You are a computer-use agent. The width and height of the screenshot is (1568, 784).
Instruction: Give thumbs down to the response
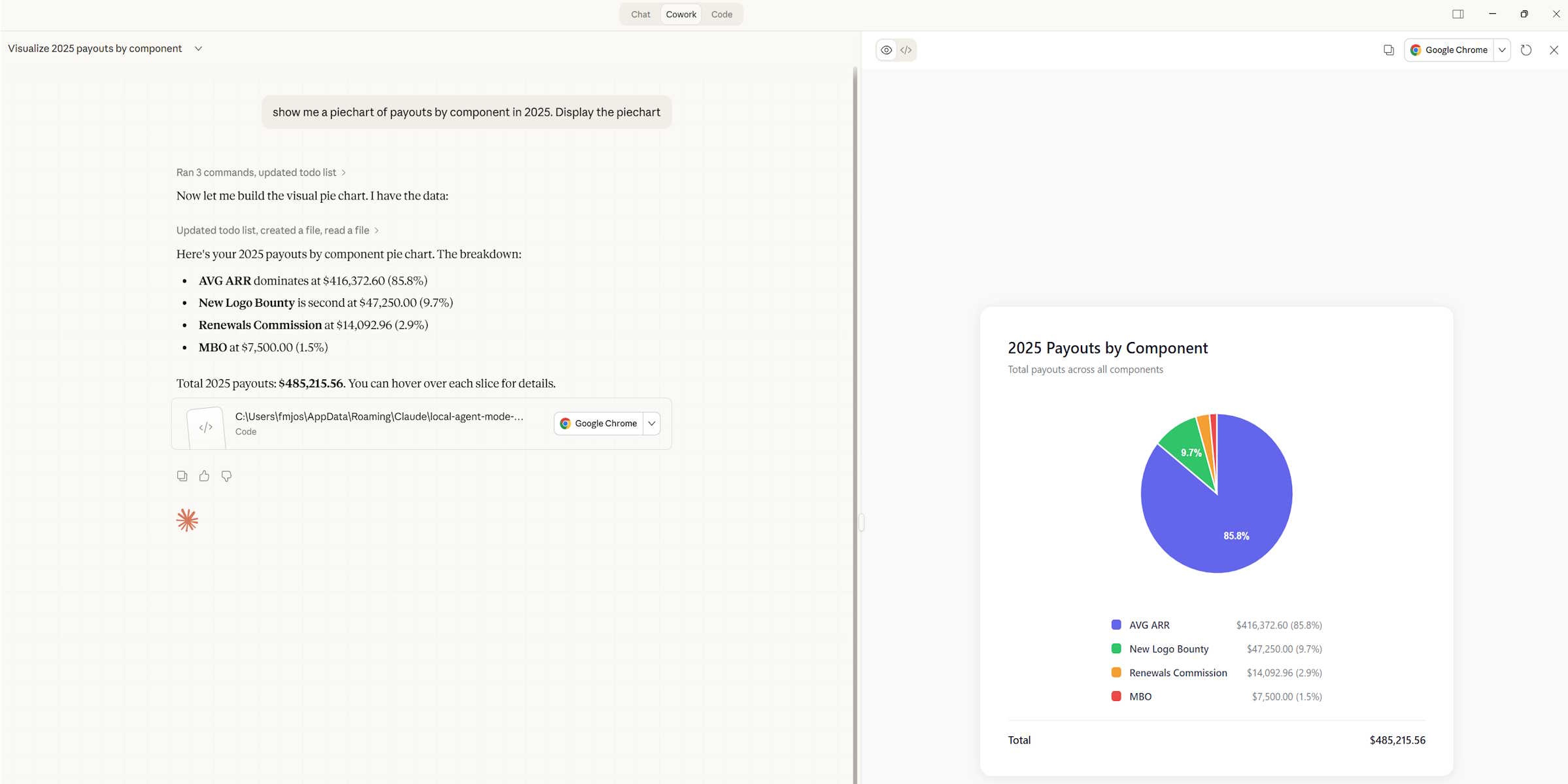226,477
